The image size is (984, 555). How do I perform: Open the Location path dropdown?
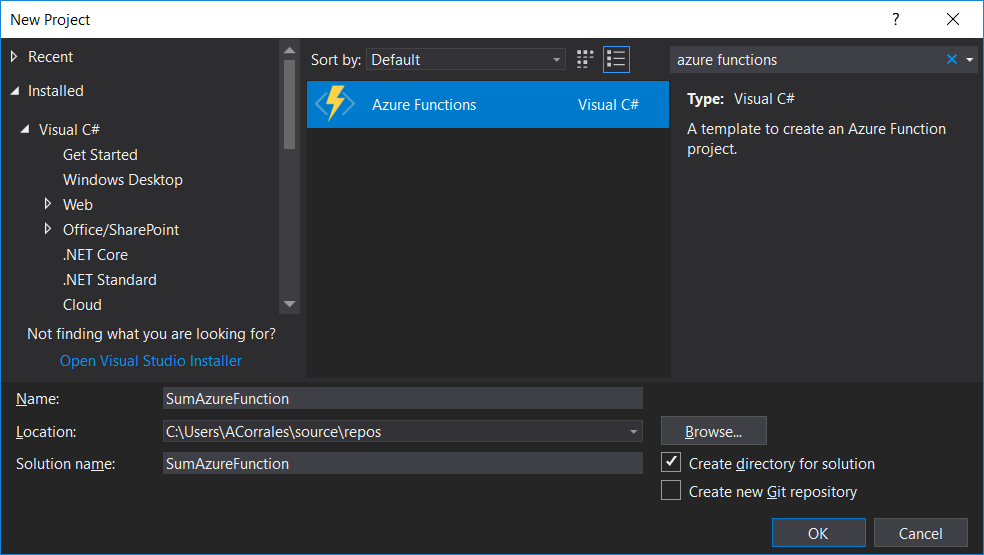coord(633,431)
